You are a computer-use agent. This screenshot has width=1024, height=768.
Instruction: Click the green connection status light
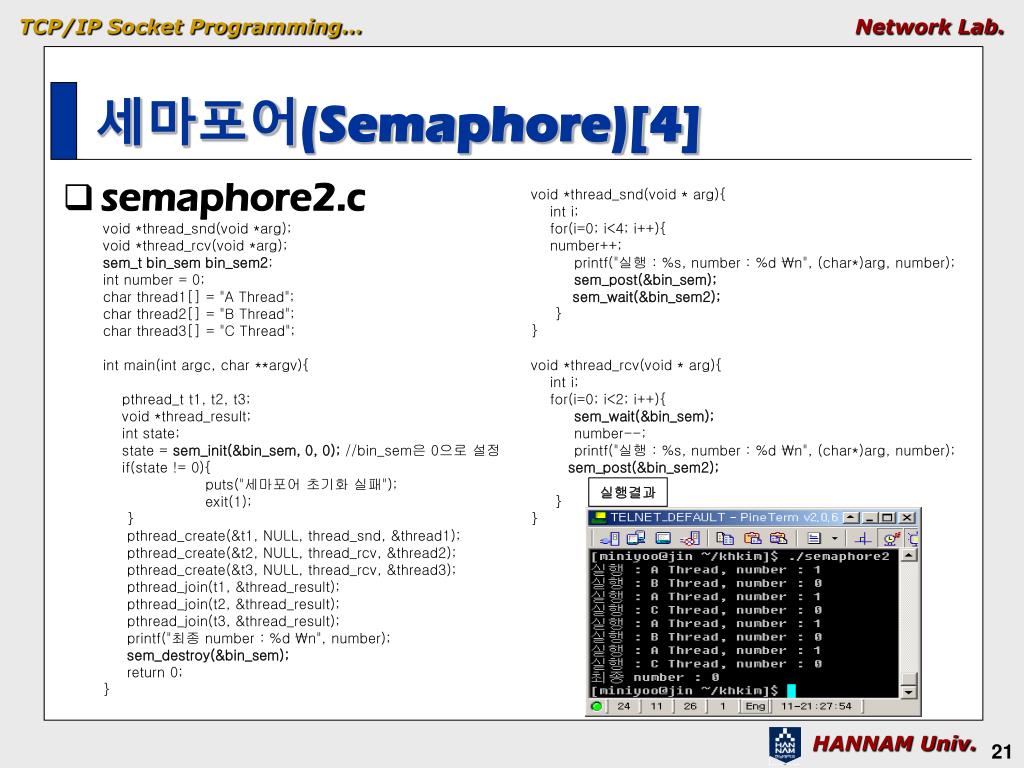click(x=596, y=706)
